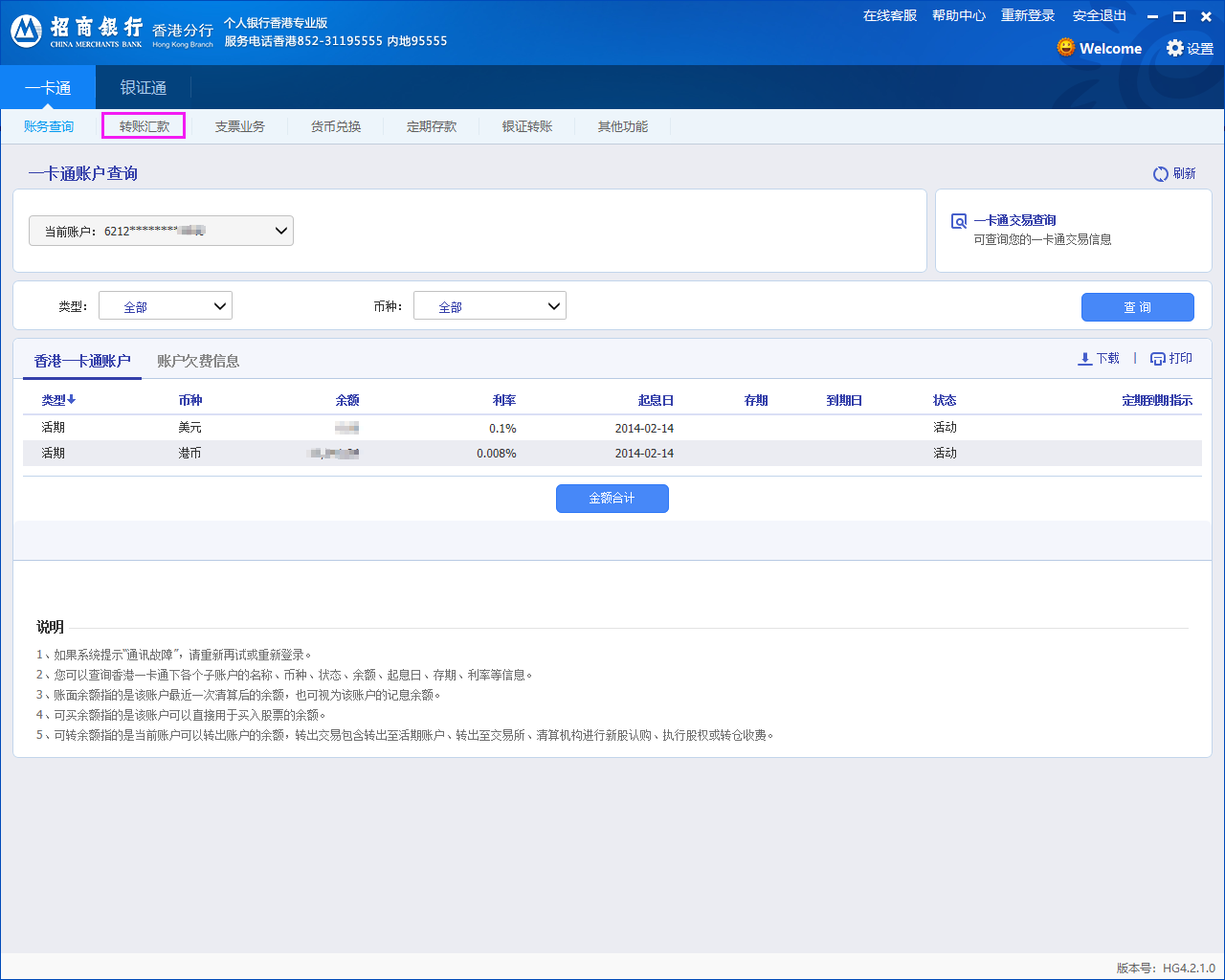1225x980 pixels.
Task: Click the download arrow icon
Action: [1084, 359]
